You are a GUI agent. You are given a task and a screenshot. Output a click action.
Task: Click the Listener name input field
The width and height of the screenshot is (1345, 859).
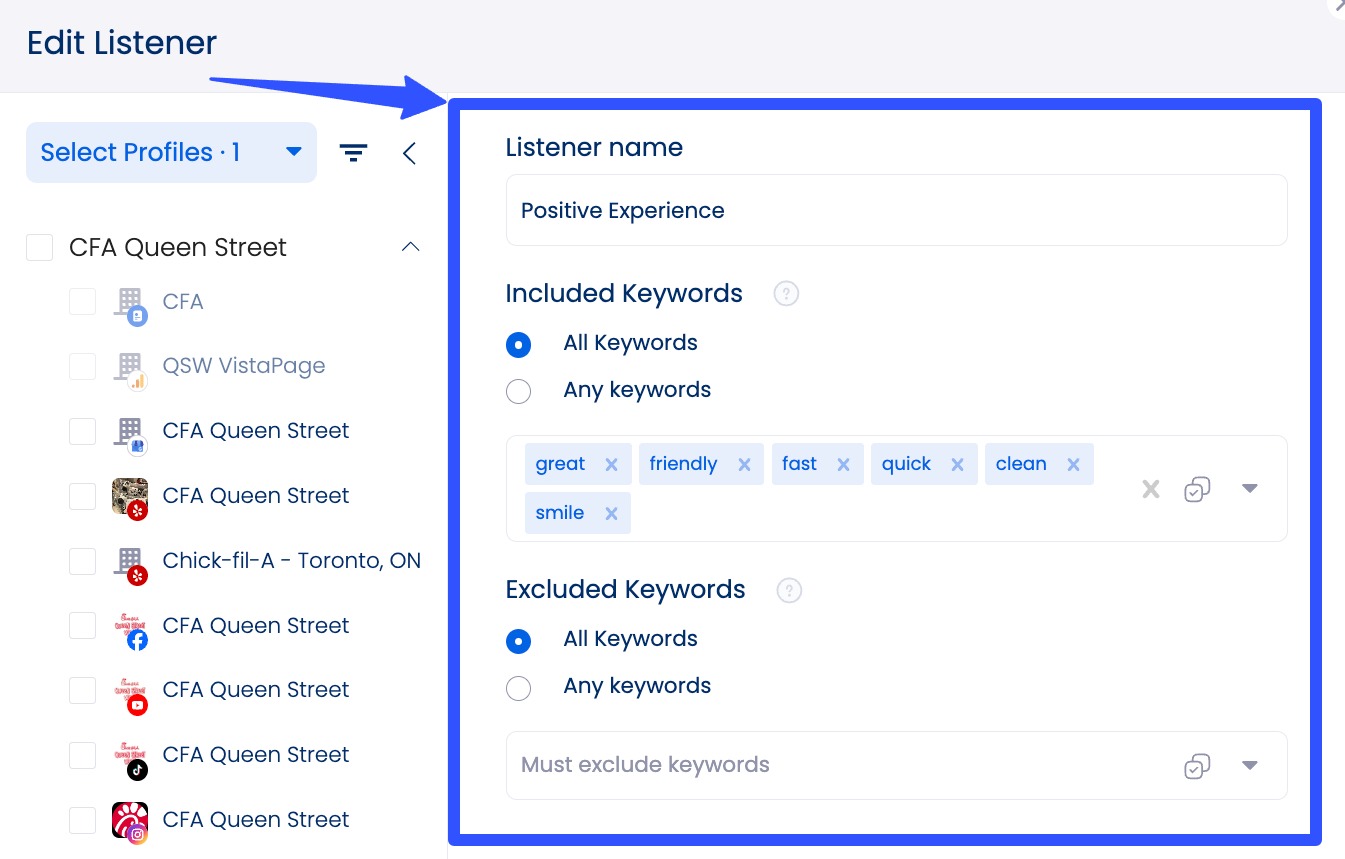point(896,211)
